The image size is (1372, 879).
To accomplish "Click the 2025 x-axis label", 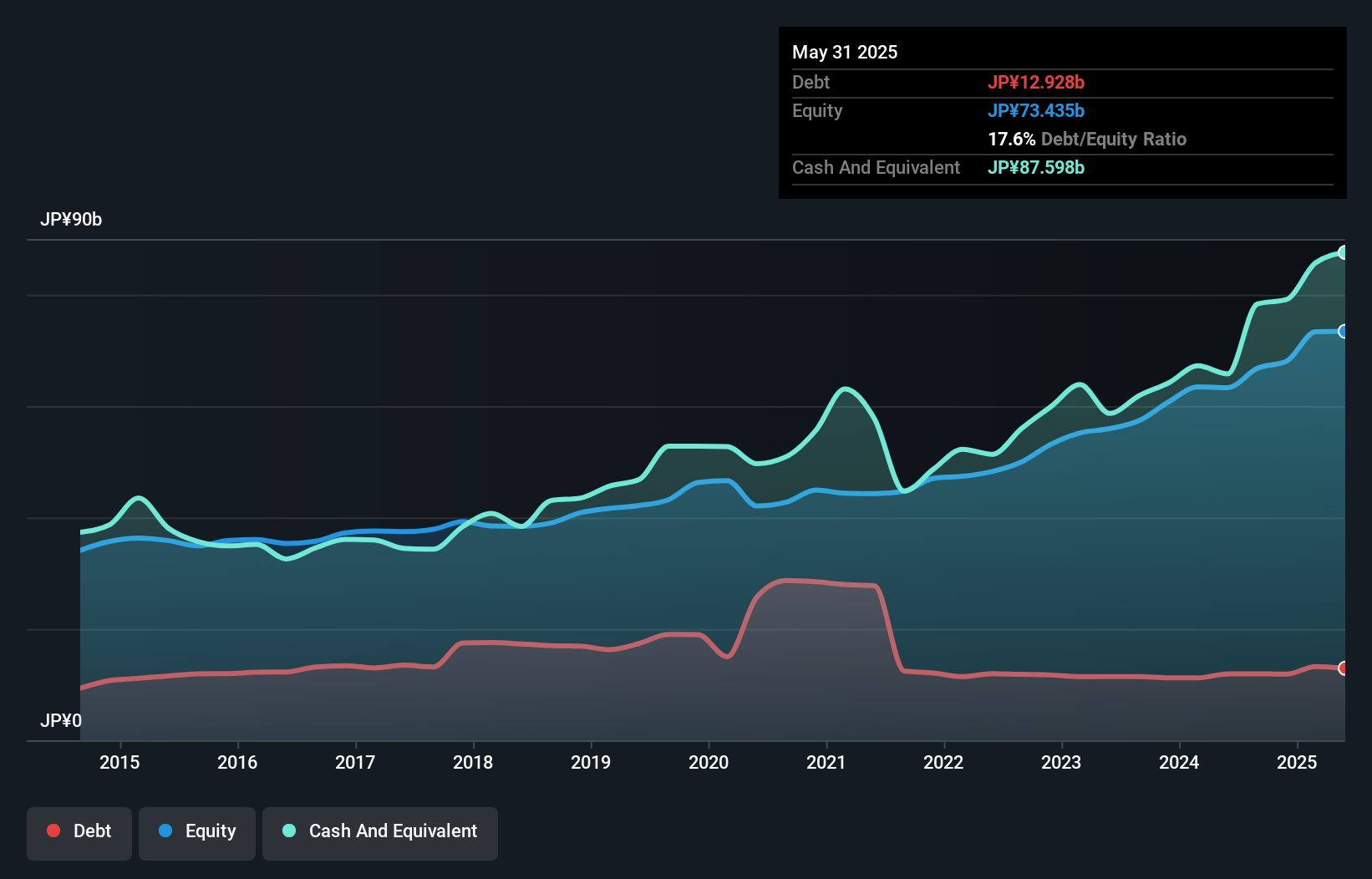I will [1297, 762].
